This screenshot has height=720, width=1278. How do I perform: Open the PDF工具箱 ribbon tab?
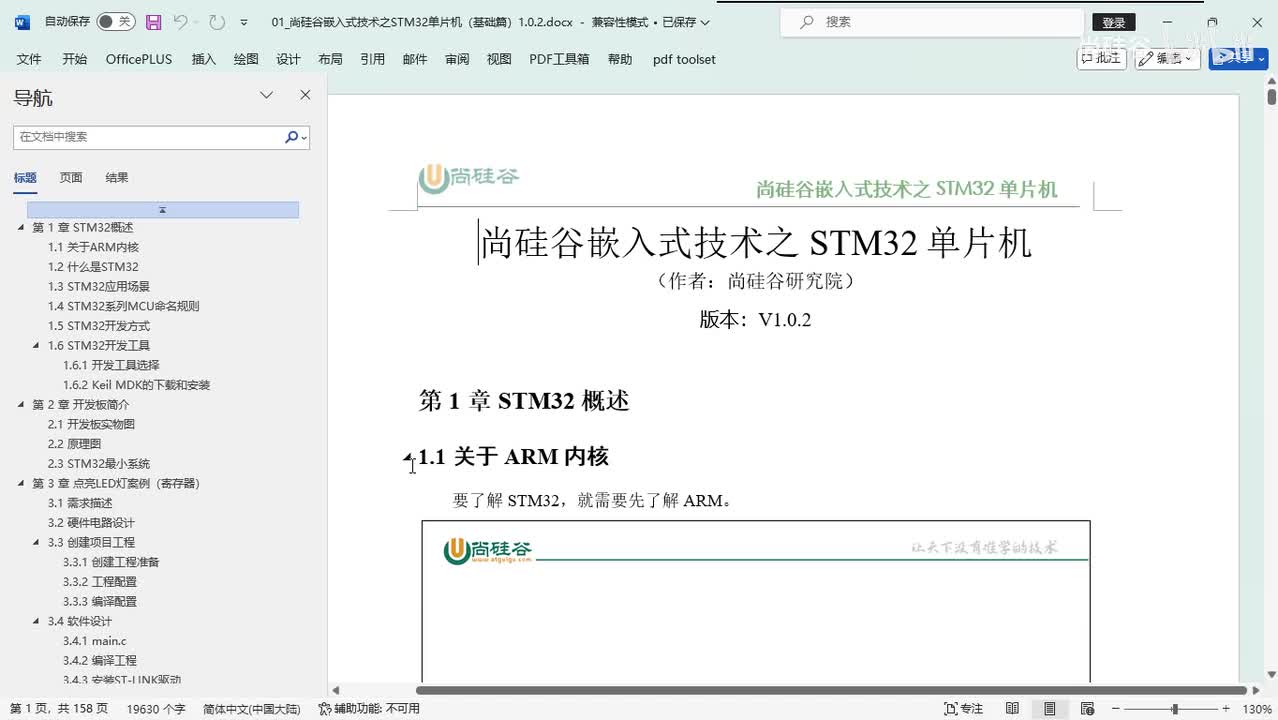click(559, 59)
